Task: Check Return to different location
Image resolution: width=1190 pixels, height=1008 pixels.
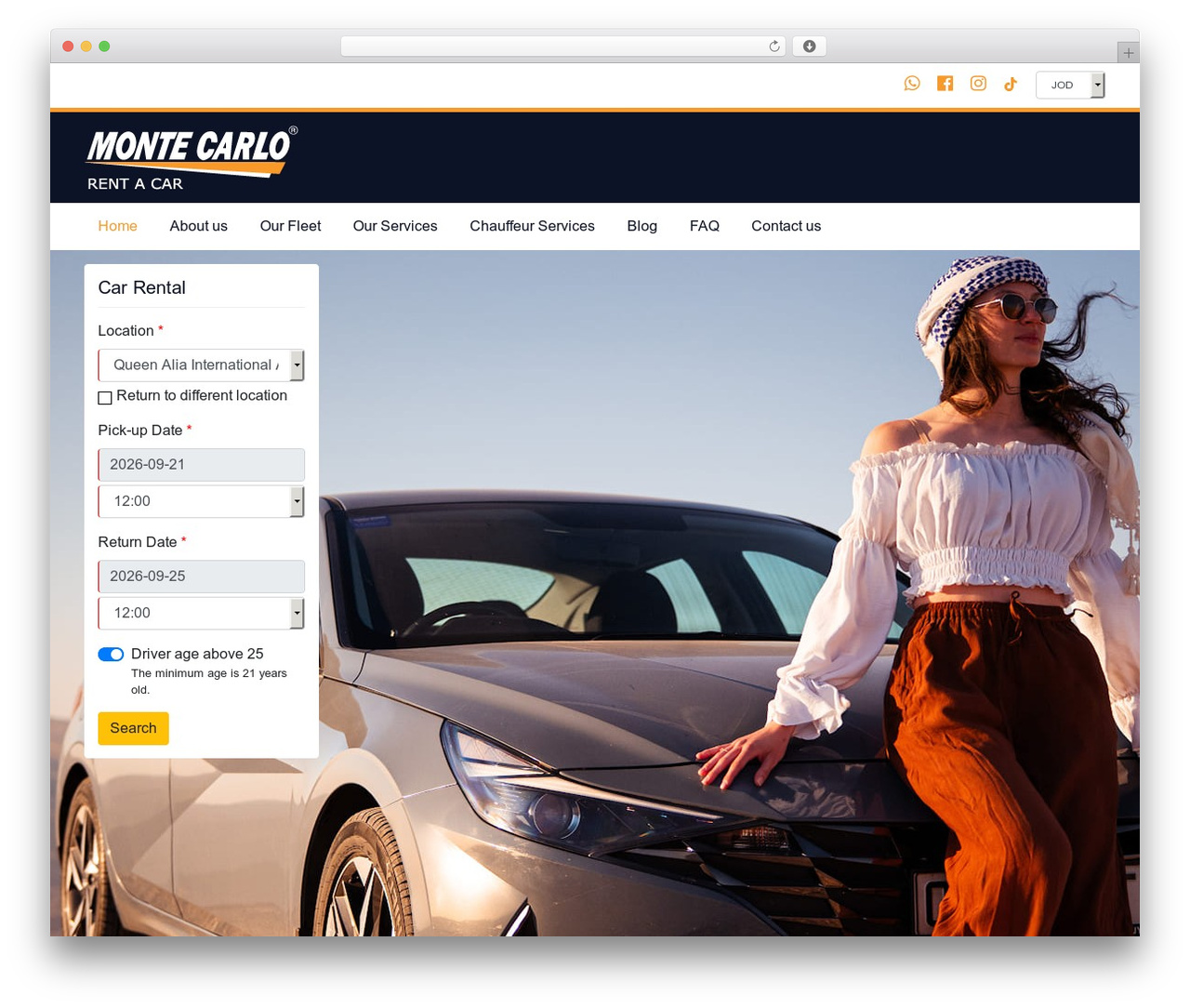Action: pos(105,397)
